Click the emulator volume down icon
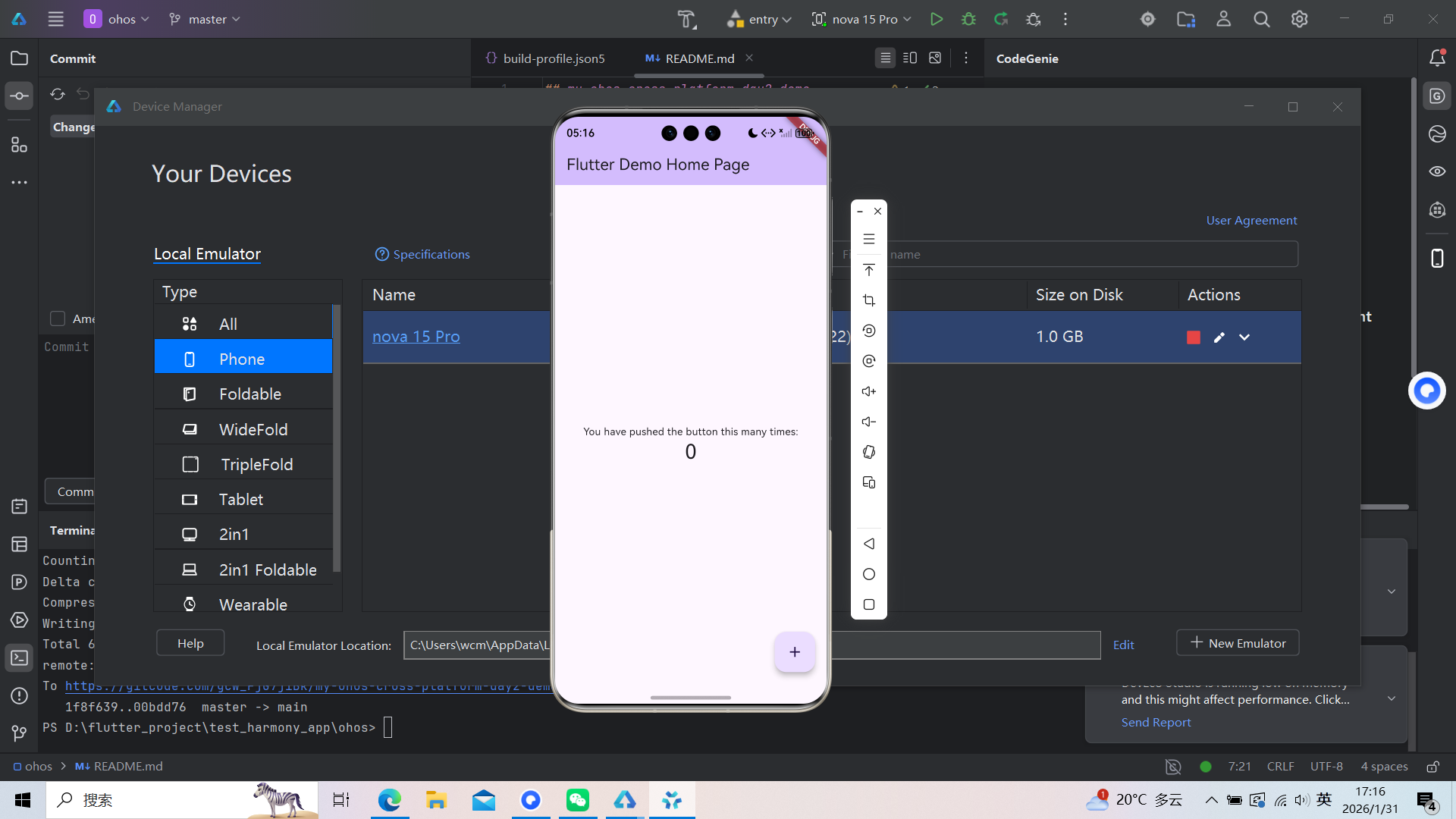Viewport: 1456px width, 819px height. tap(869, 422)
